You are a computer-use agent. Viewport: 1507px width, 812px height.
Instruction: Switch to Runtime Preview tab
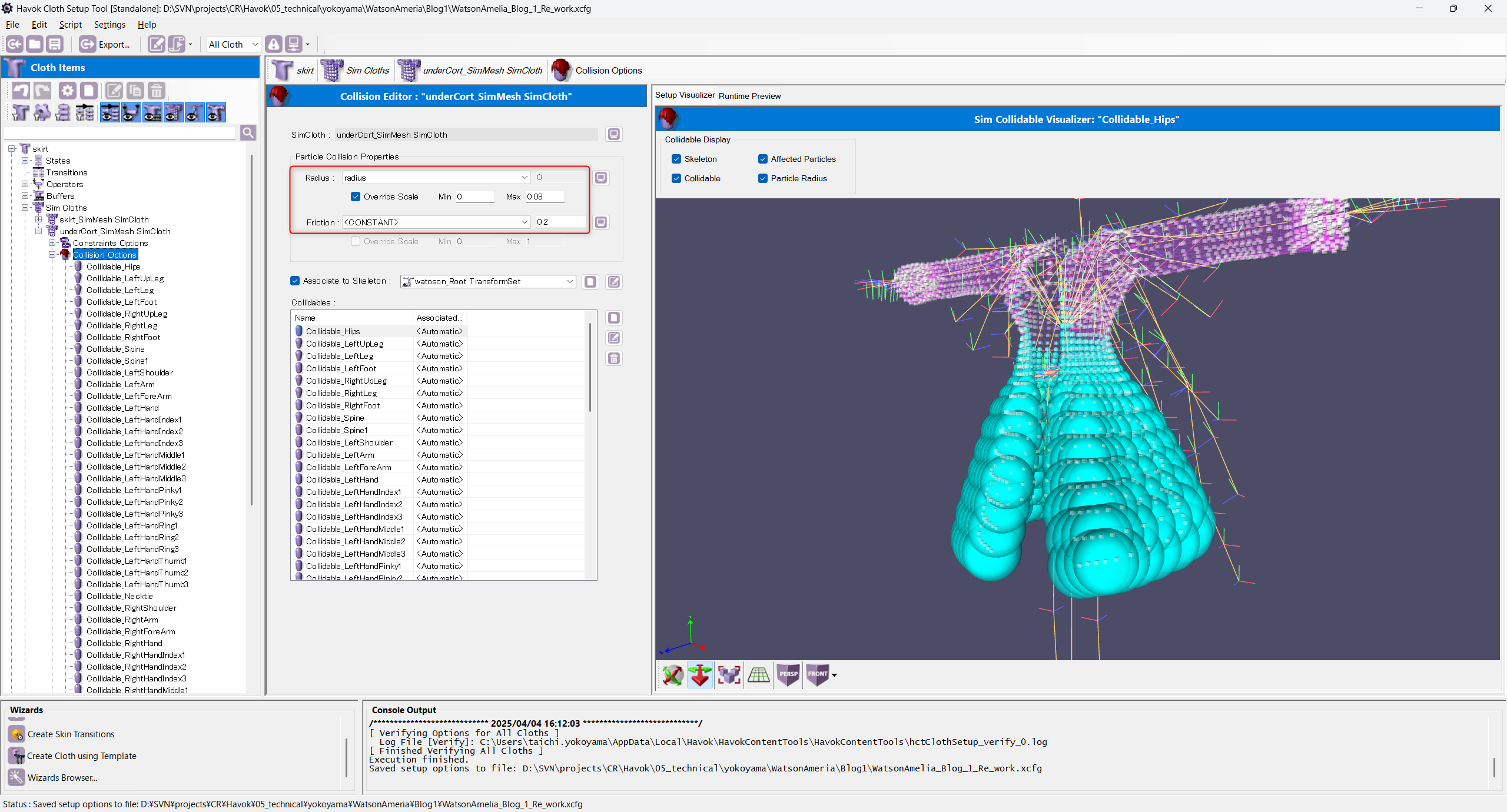[749, 96]
